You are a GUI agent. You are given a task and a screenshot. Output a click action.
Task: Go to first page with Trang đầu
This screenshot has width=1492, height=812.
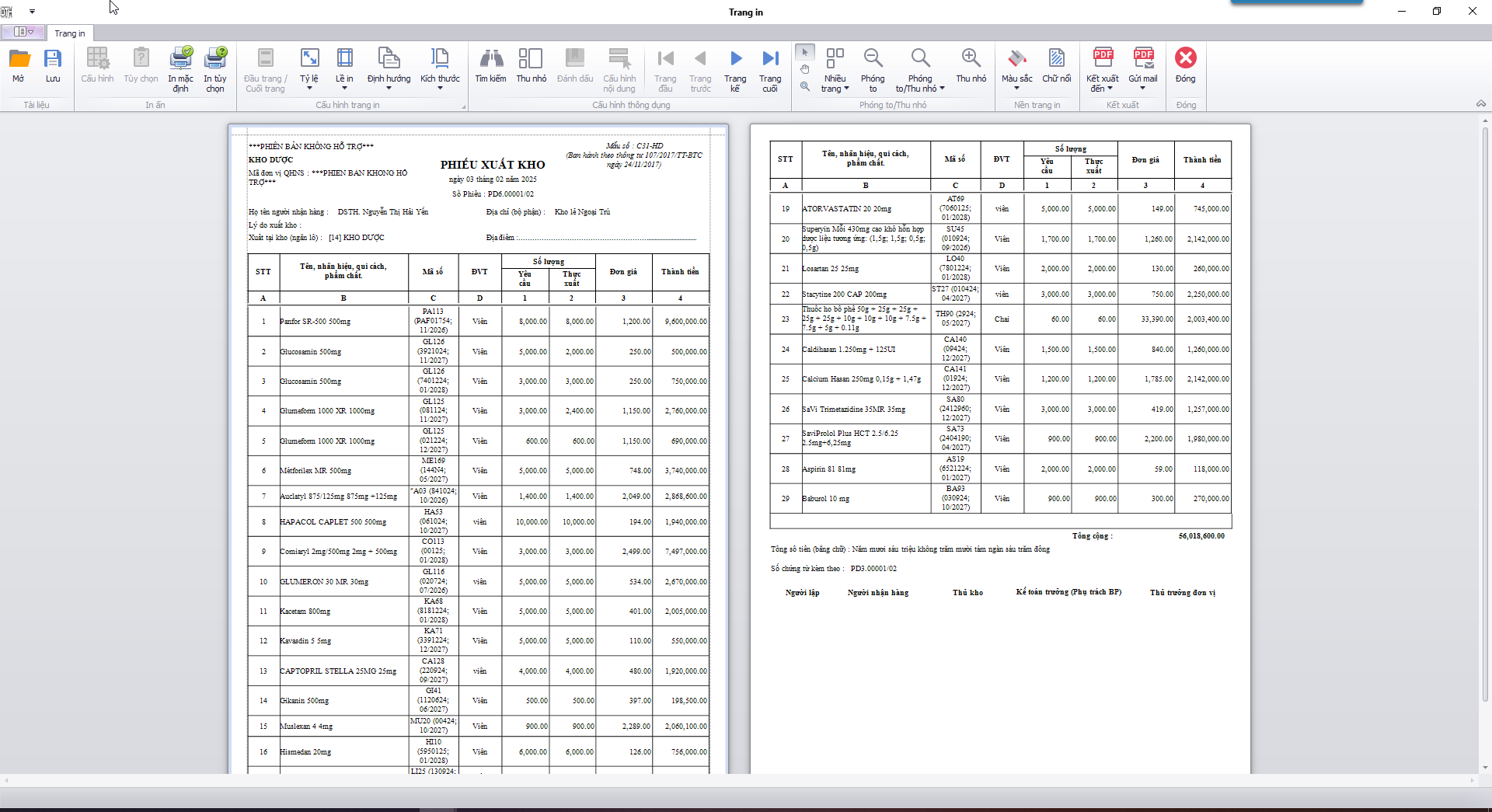click(x=665, y=69)
